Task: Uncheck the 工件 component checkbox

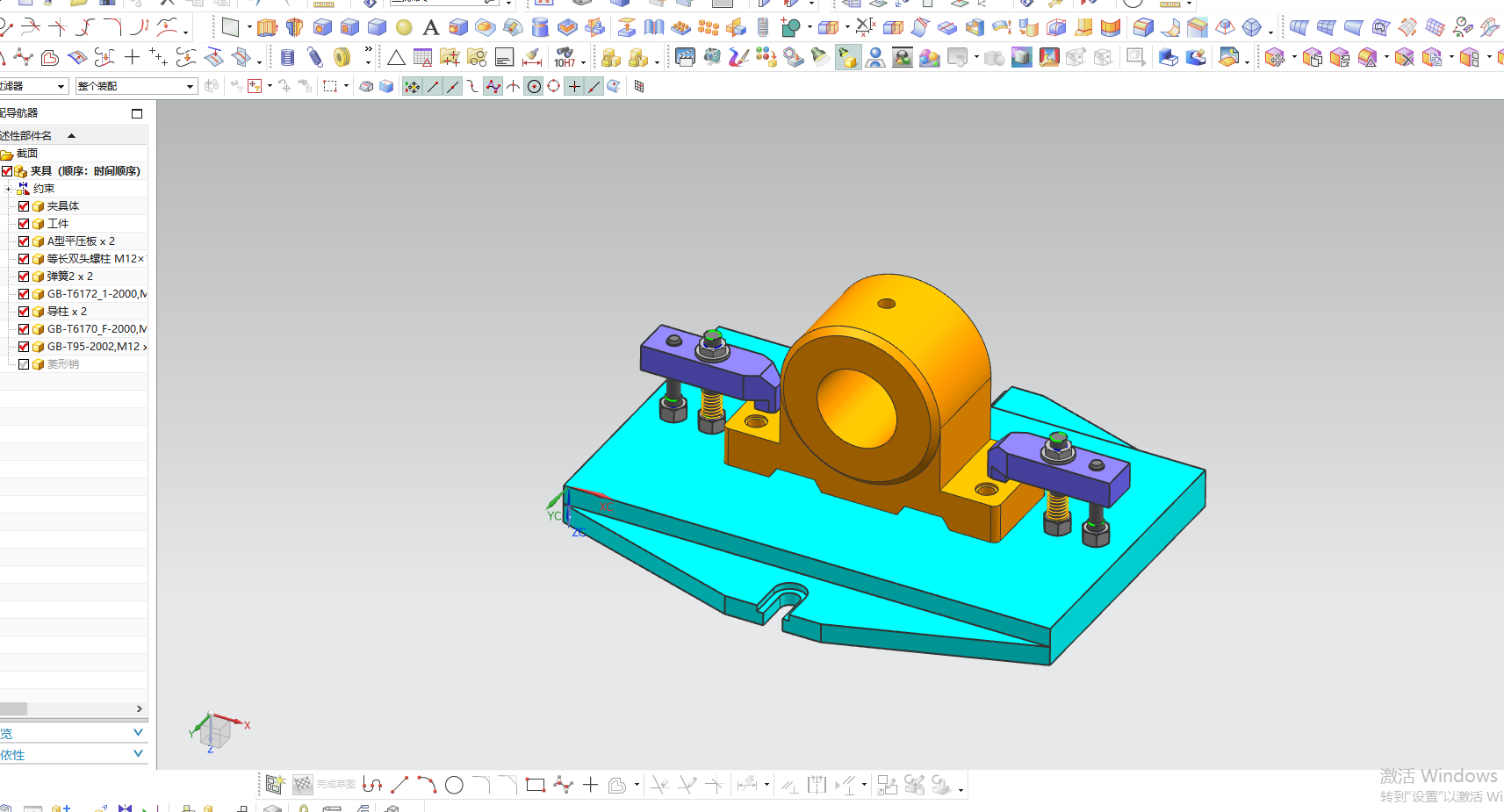Action: click(24, 224)
